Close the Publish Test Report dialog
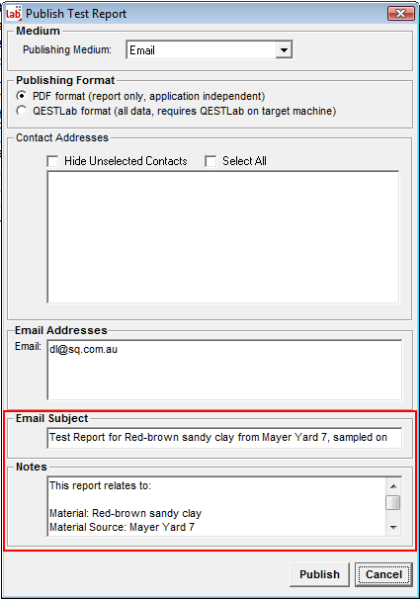 (400, 14)
